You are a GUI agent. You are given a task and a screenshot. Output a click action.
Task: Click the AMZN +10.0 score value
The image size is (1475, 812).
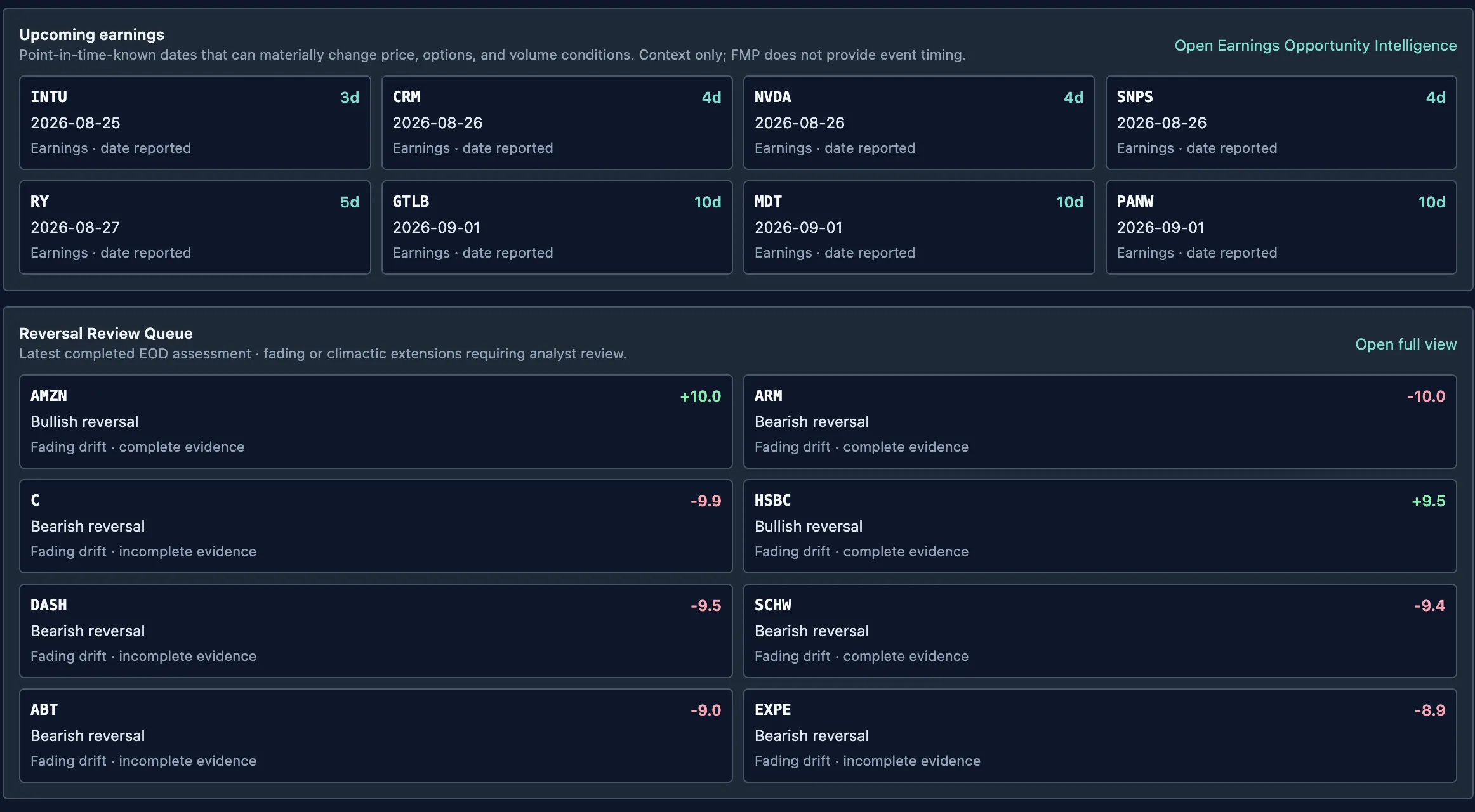point(701,396)
